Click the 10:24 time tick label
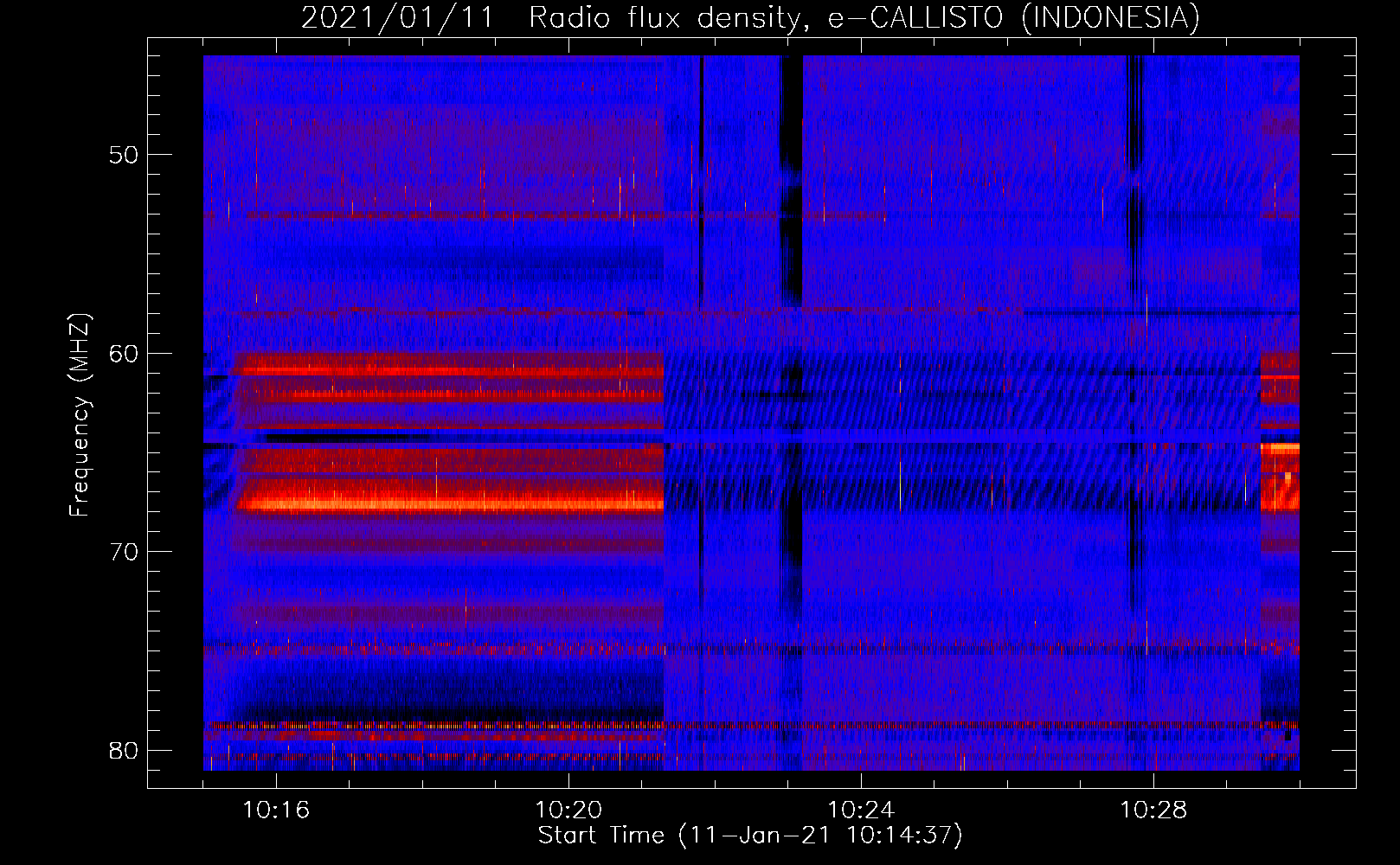 [x=861, y=810]
